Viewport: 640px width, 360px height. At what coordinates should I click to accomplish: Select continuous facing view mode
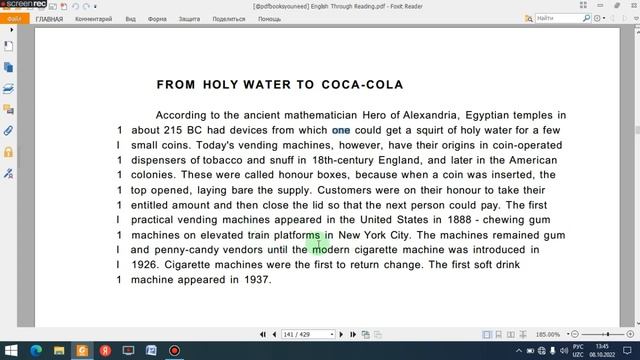pyautogui.click(x=523, y=334)
